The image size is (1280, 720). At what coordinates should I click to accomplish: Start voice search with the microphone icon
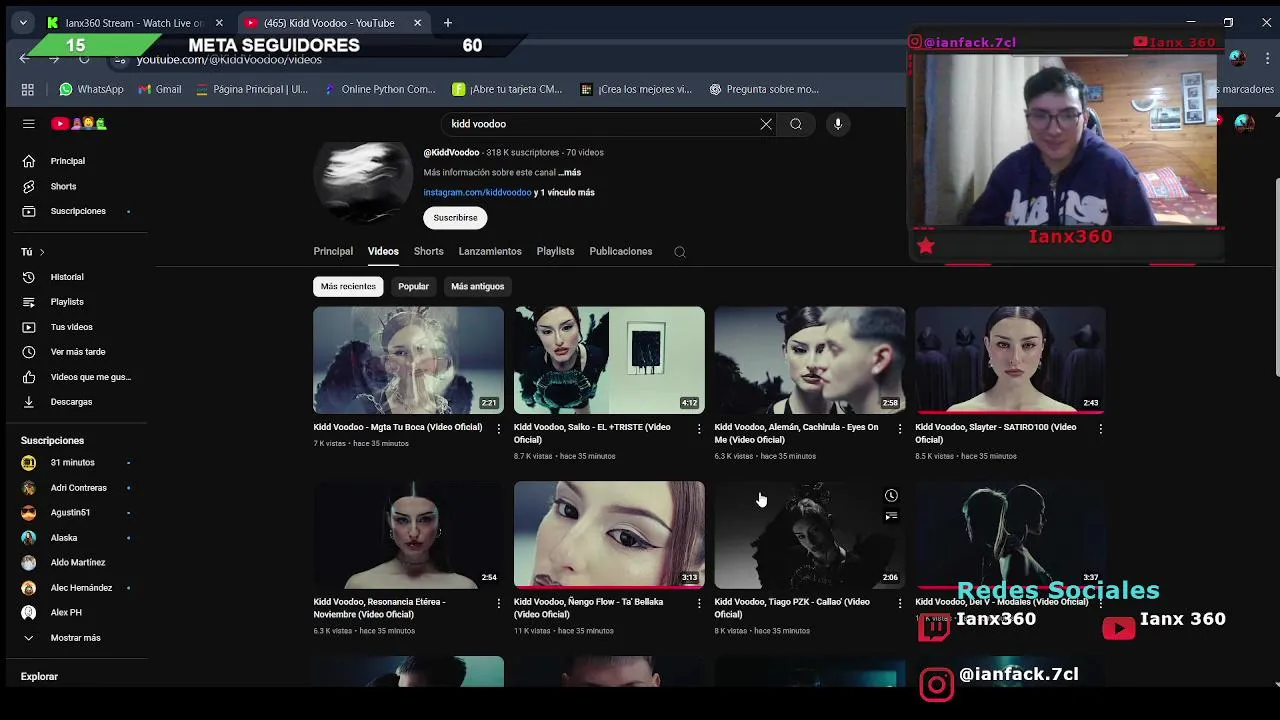point(838,124)
